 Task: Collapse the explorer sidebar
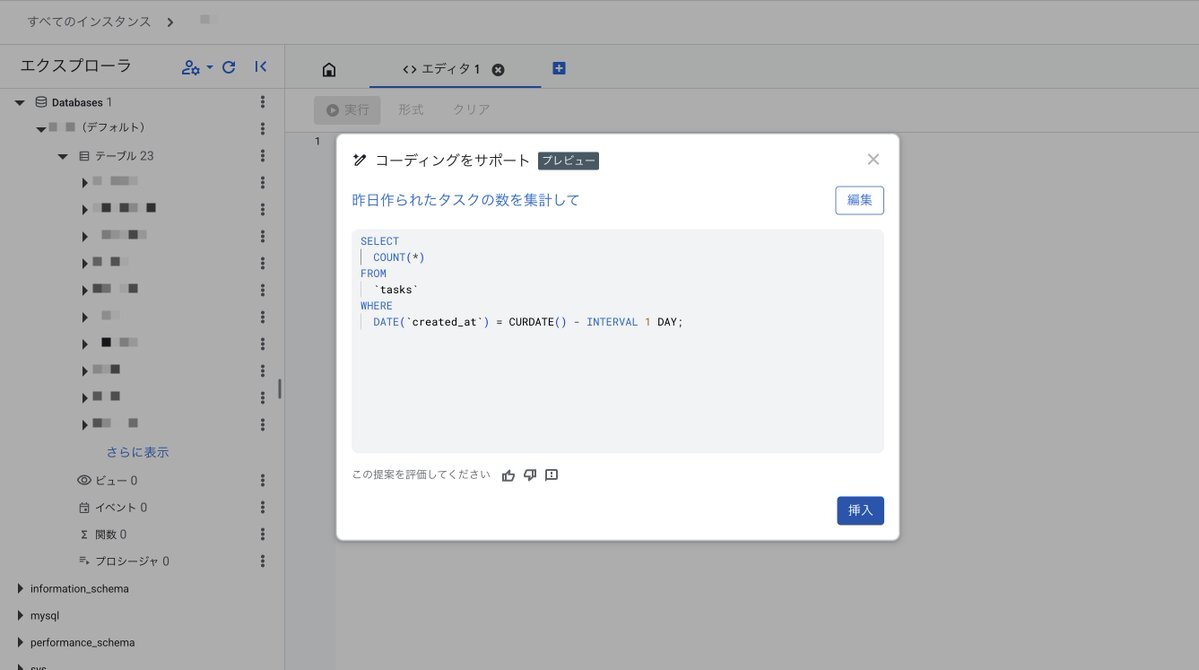(x=261, y=67)
